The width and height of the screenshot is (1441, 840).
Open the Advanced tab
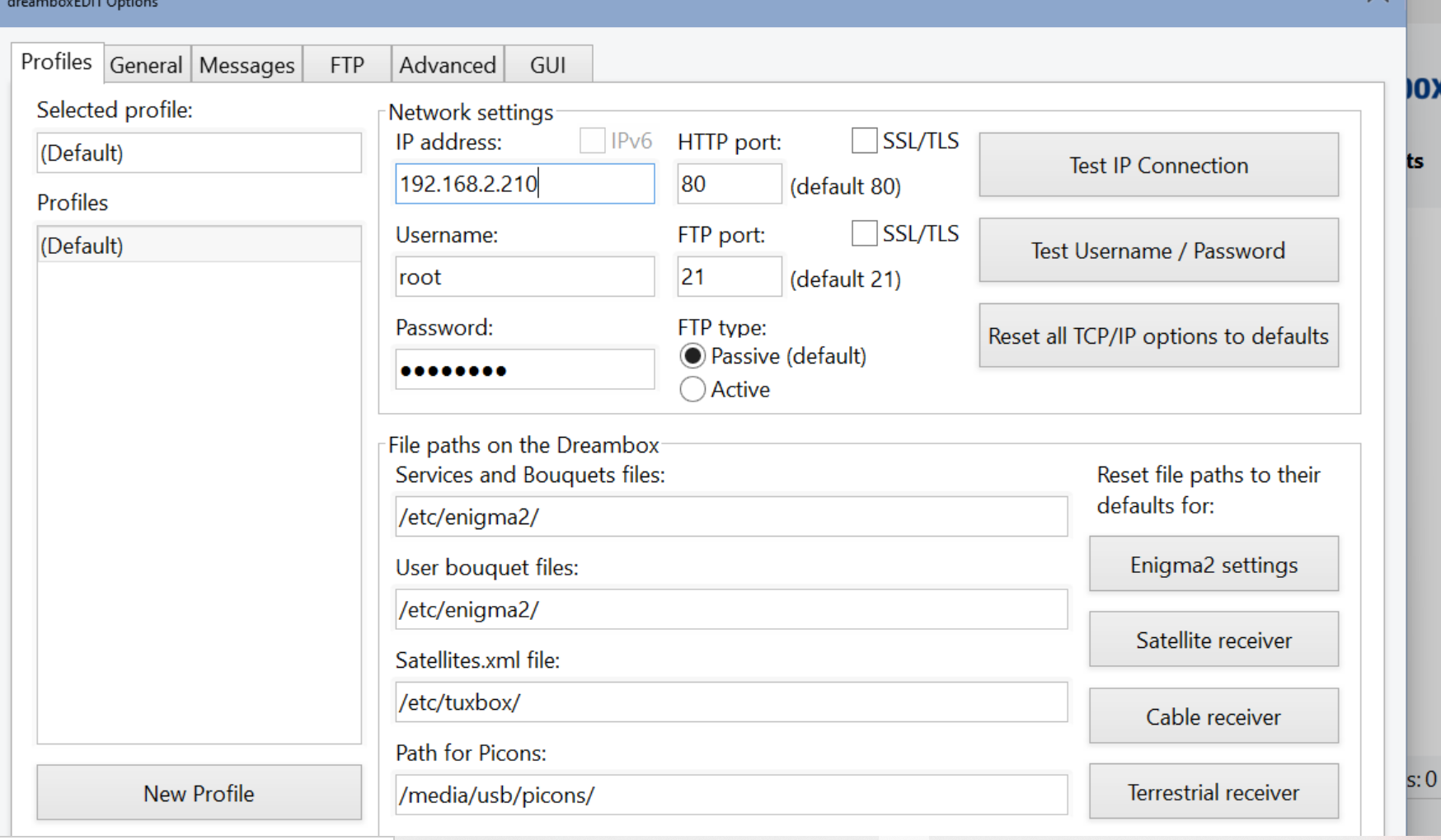pyautogui.click(x=448, y=65)
